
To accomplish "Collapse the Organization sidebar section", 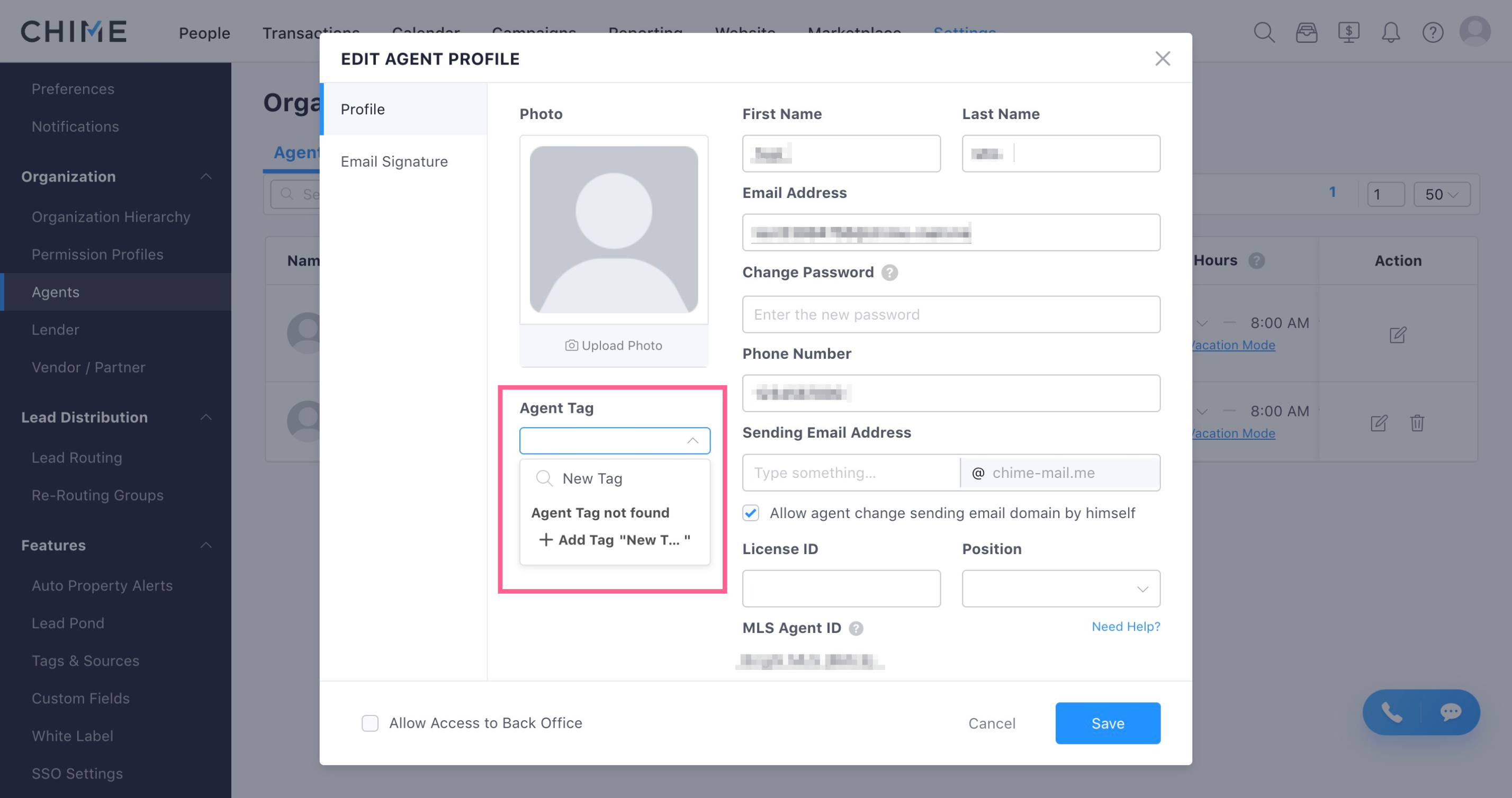I will point(205,177).
